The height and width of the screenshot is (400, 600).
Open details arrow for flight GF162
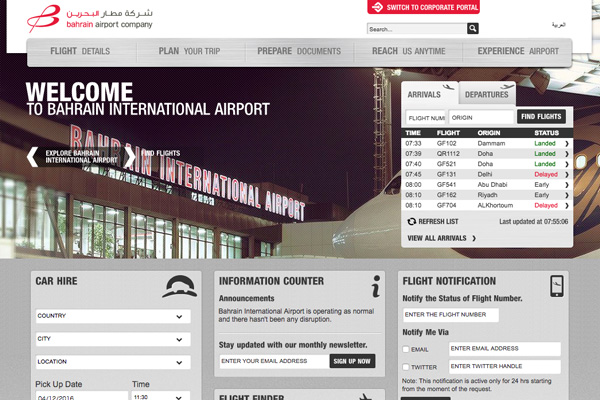[x=567, y=195]
